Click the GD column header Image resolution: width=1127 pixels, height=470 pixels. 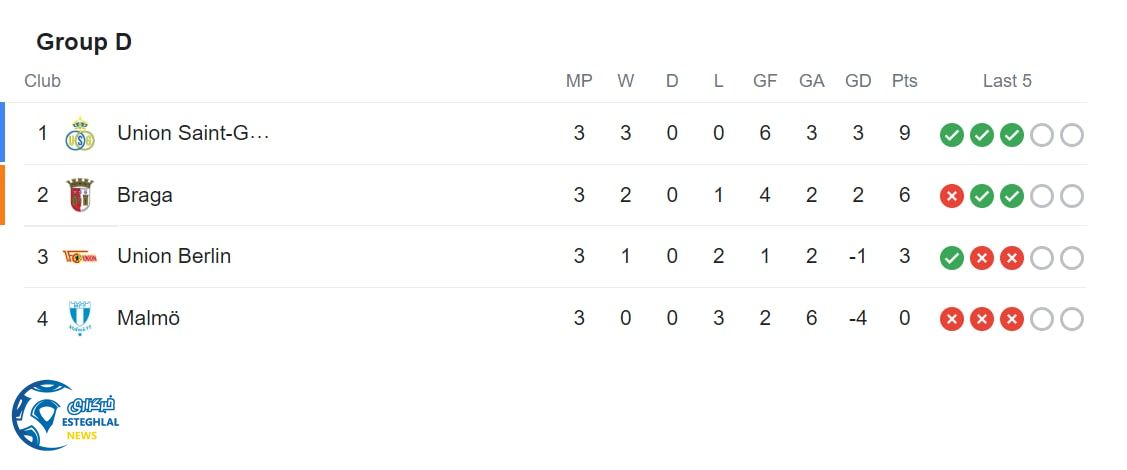point(858,81)
